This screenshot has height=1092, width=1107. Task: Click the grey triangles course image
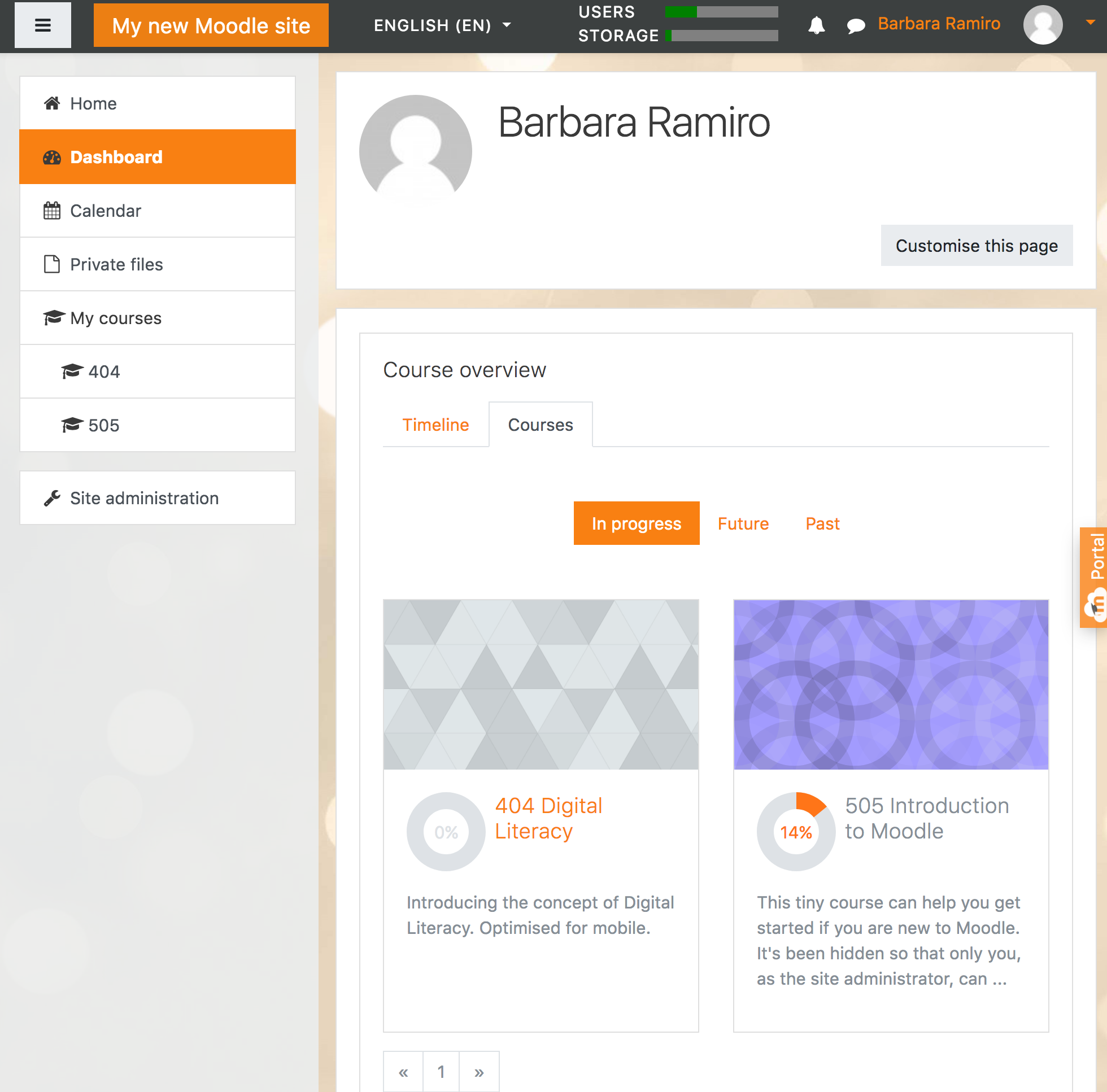[x=541, y=685]
